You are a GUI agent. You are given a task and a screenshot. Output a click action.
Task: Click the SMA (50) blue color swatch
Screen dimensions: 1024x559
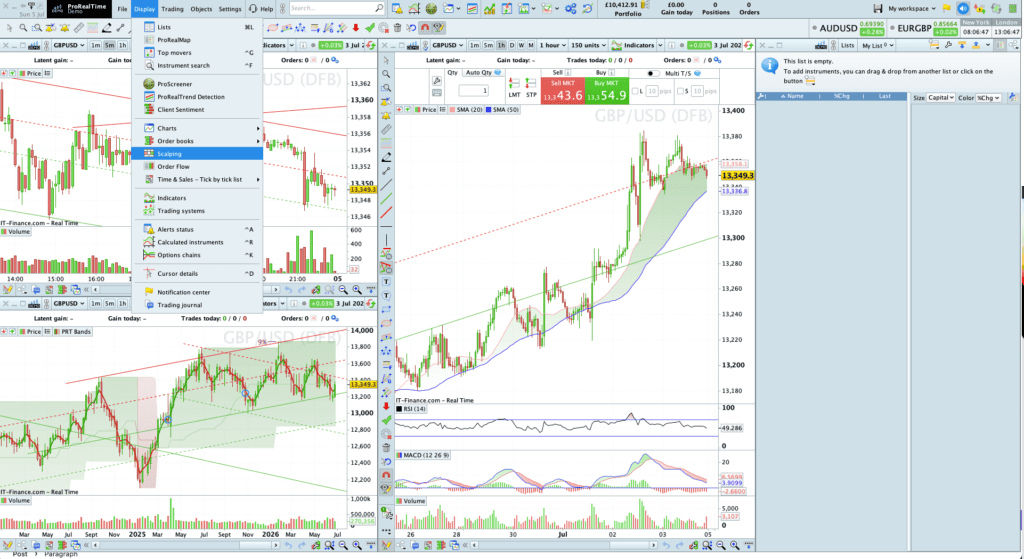click(x=488, y=110)
